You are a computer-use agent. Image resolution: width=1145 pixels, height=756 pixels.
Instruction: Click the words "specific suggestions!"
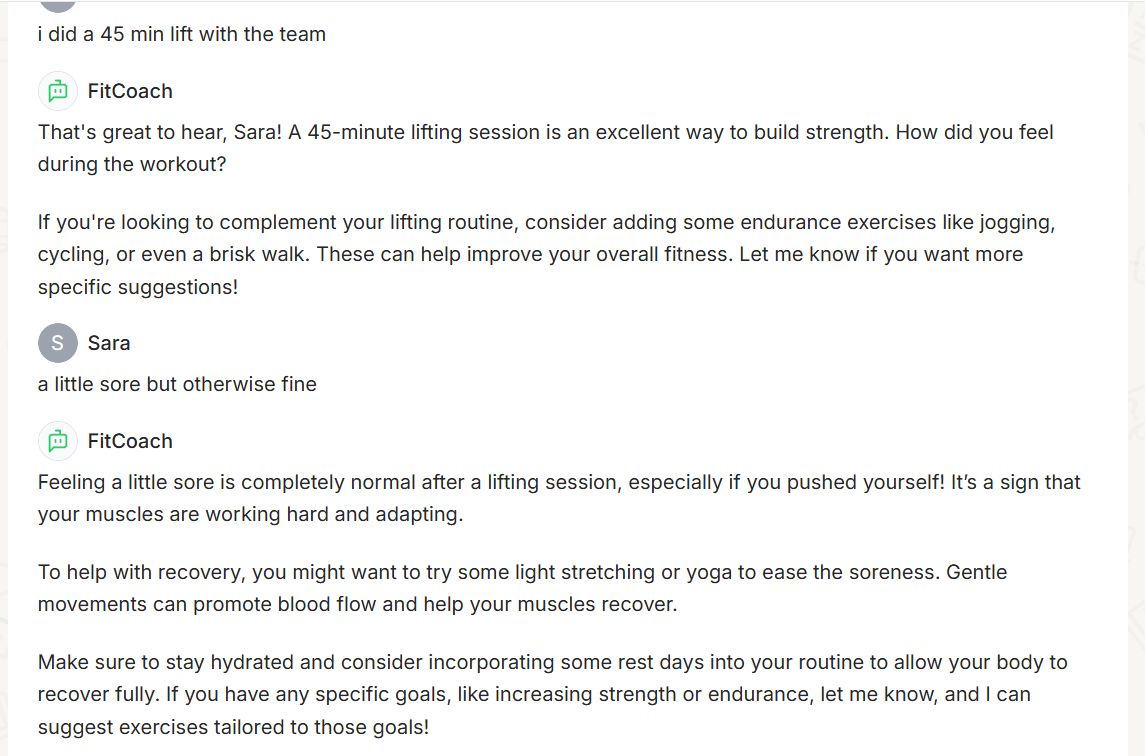coord(138,287)
